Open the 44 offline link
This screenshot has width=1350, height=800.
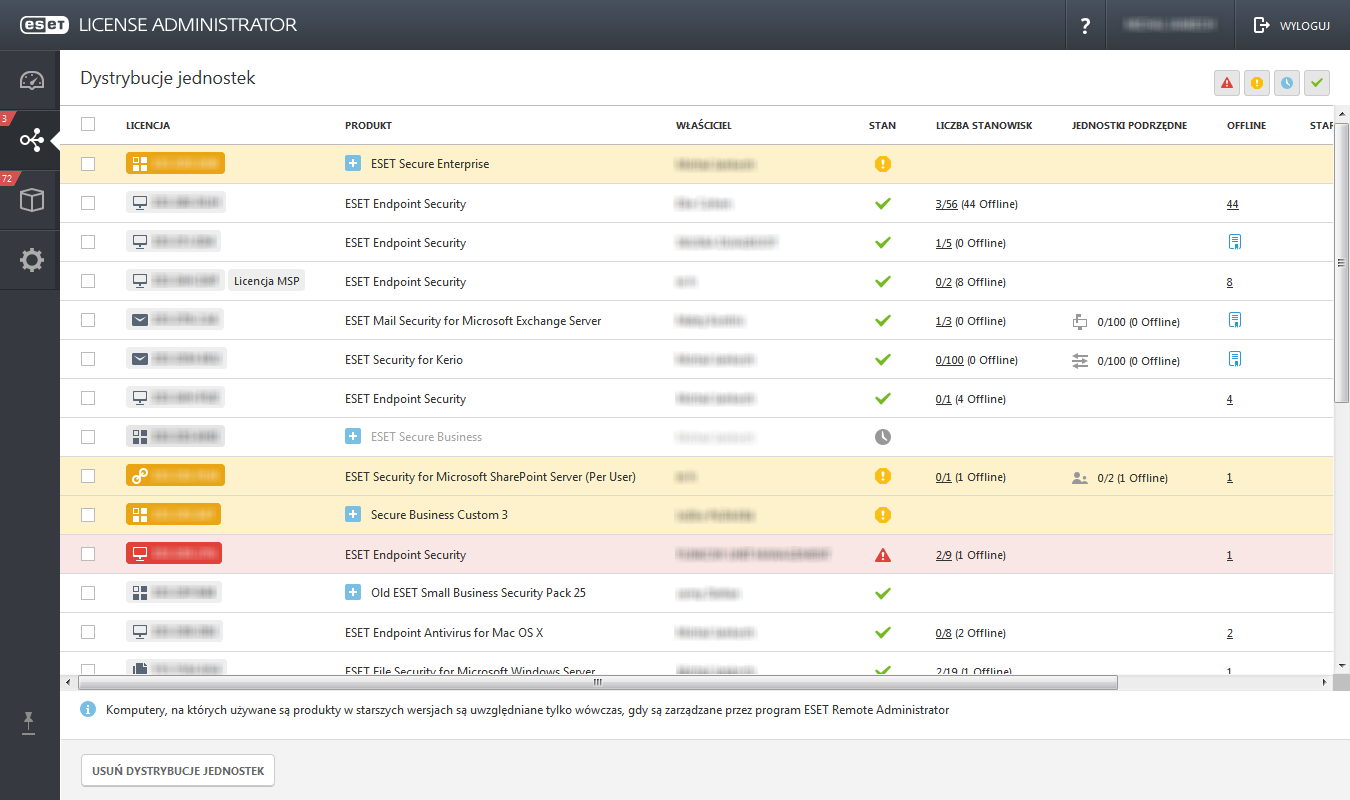click(1232, 204)
